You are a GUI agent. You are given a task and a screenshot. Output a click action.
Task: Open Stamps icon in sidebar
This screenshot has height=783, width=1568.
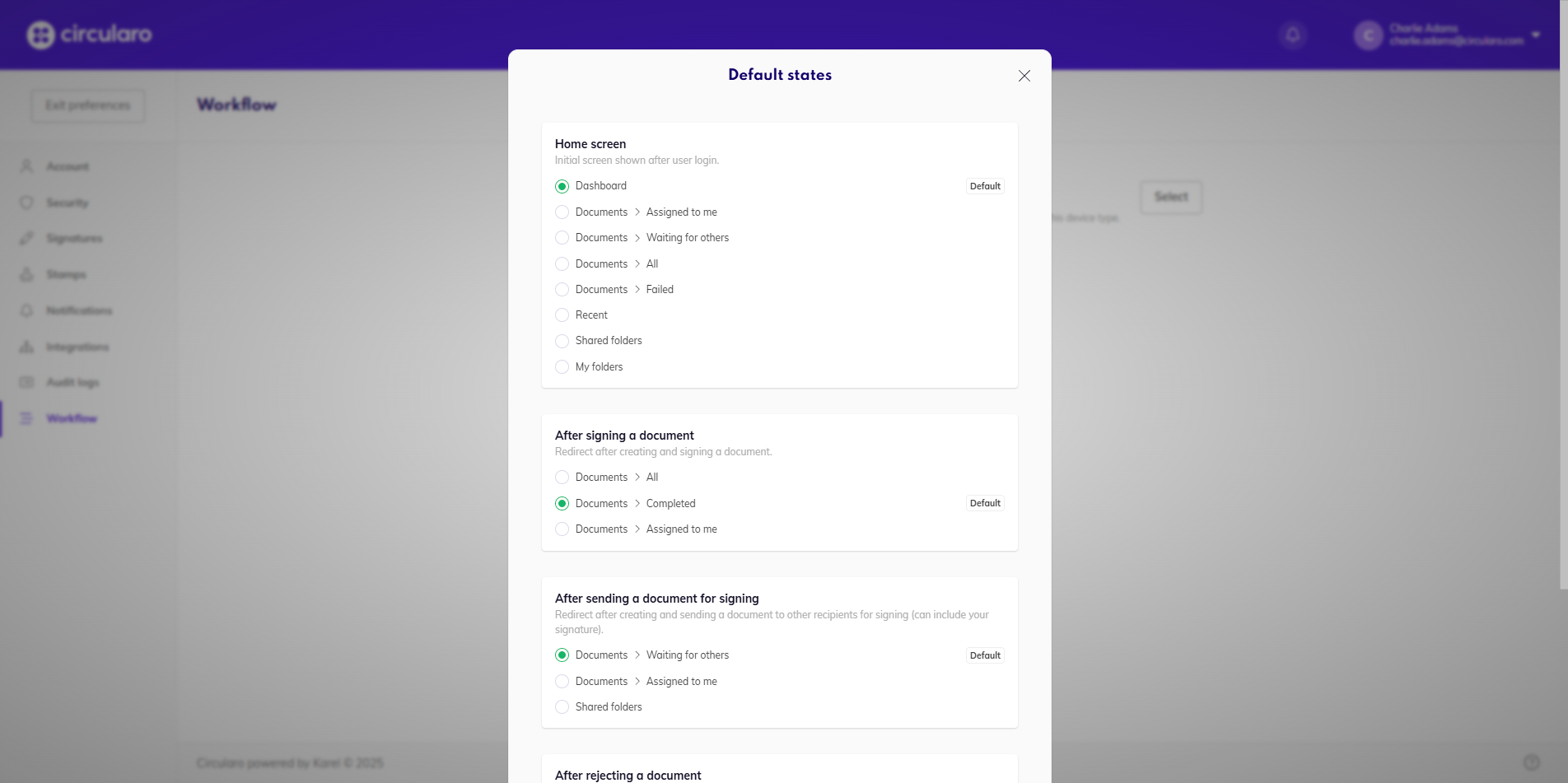click(27, 274)
